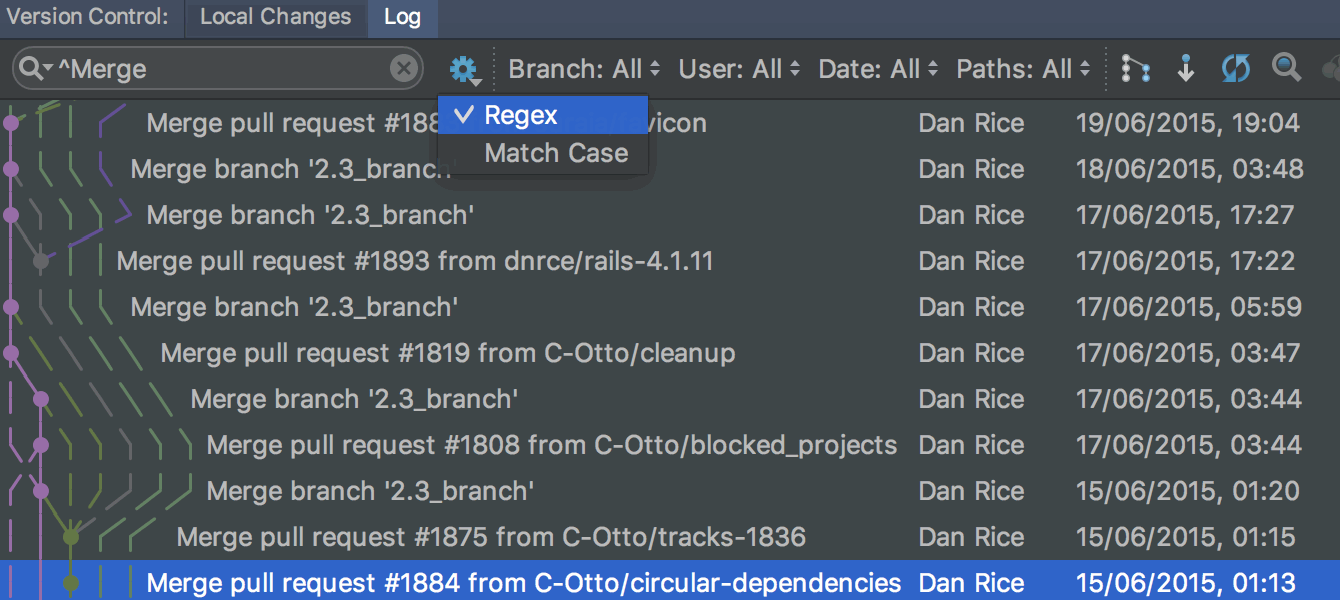Open the Branch: All filter
1340x600 pixels.
[x=584, y=69]
